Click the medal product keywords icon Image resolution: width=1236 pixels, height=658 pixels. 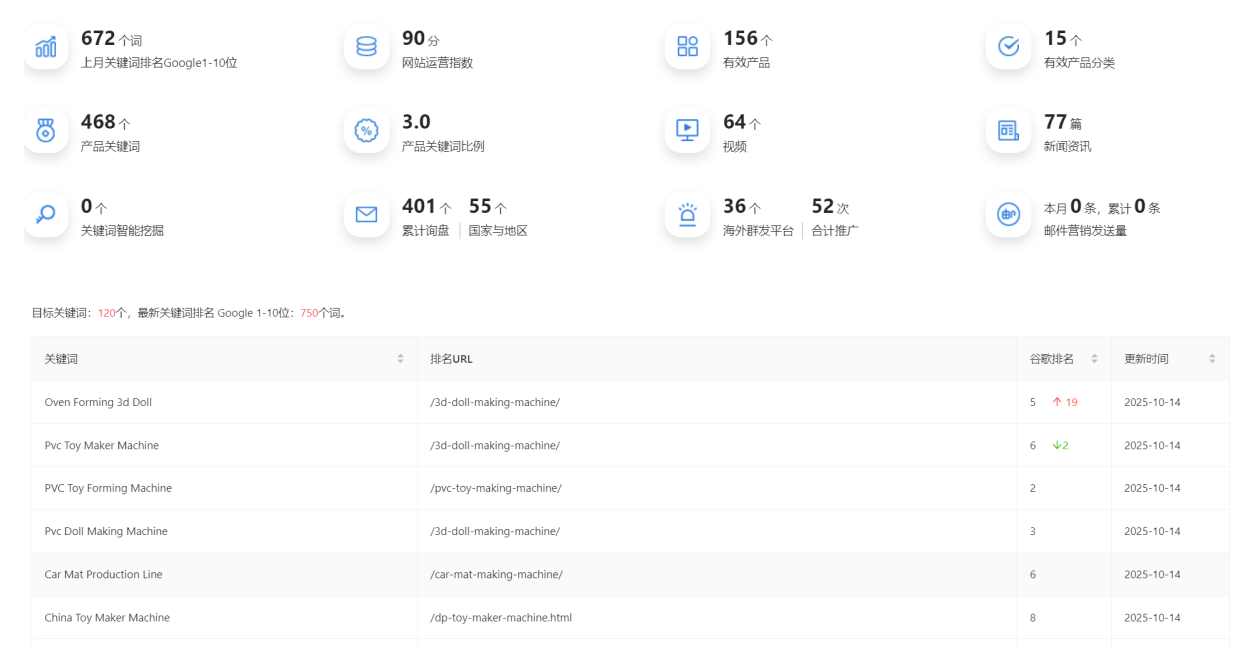coord(46,130)
